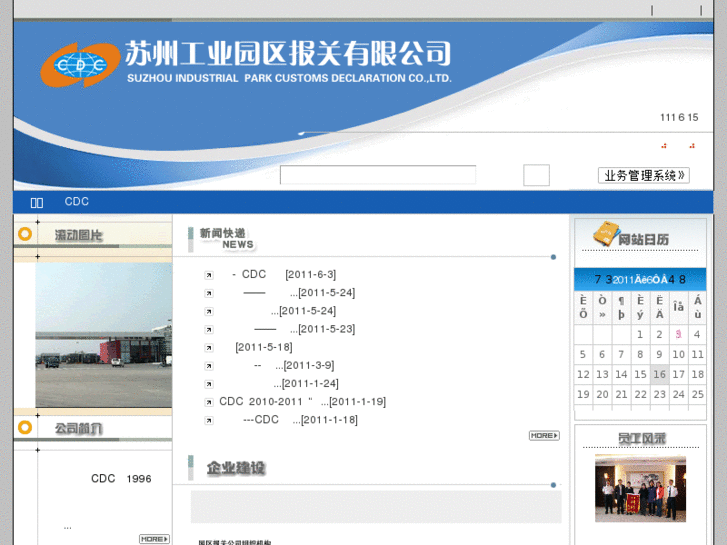Click arrow icon beside [2011-1-19] news
727x545 pixels.
[x=209, y=402]
